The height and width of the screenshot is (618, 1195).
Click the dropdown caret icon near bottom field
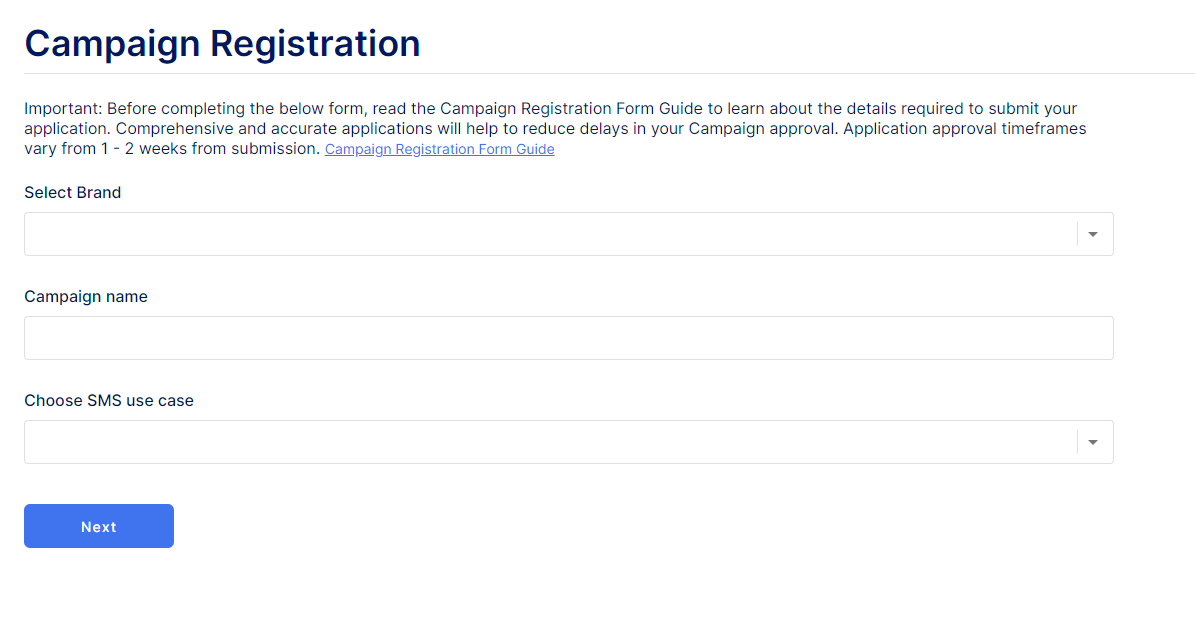[1092, 441]
